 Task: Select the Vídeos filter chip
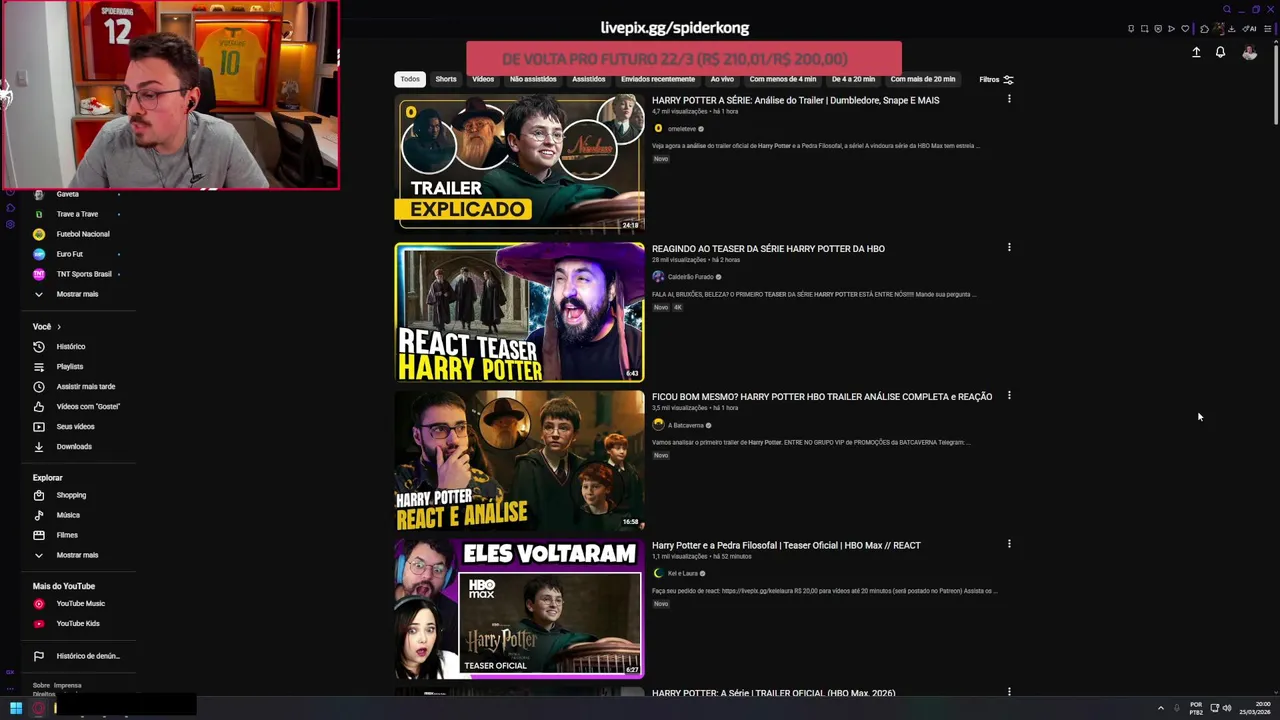483,79
